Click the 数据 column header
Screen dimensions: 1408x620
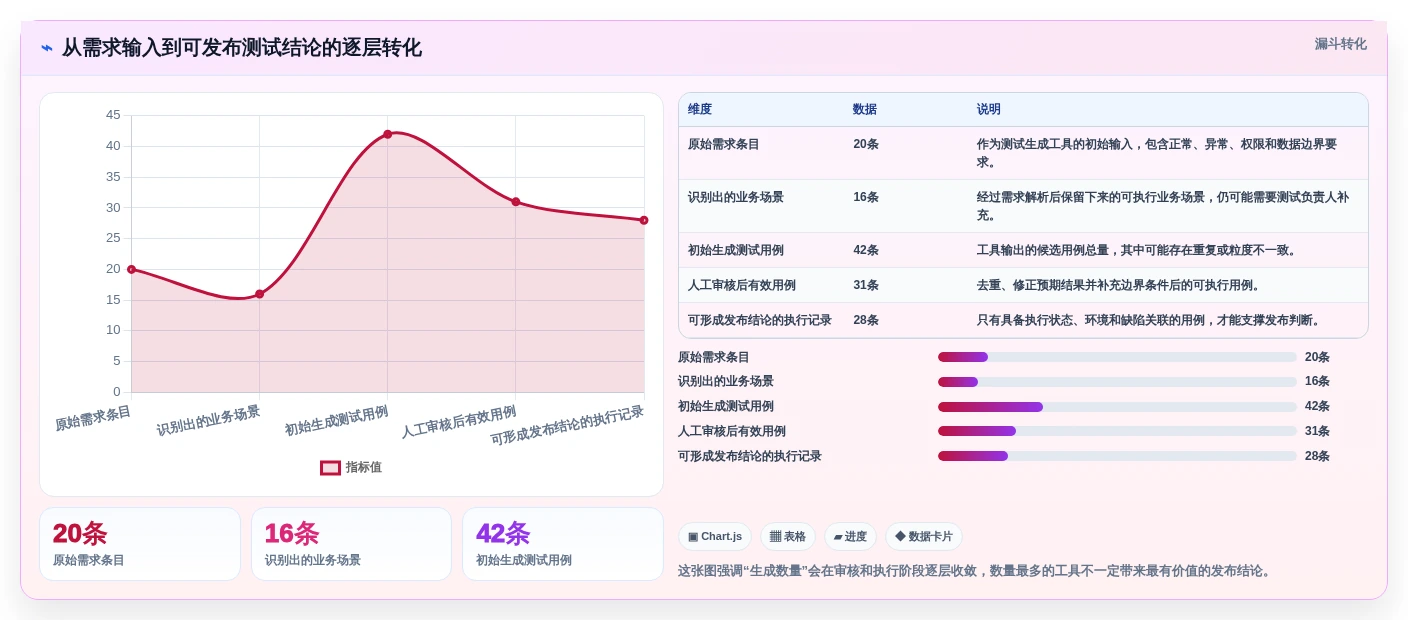pyautogui.click(x=865, y=109)
